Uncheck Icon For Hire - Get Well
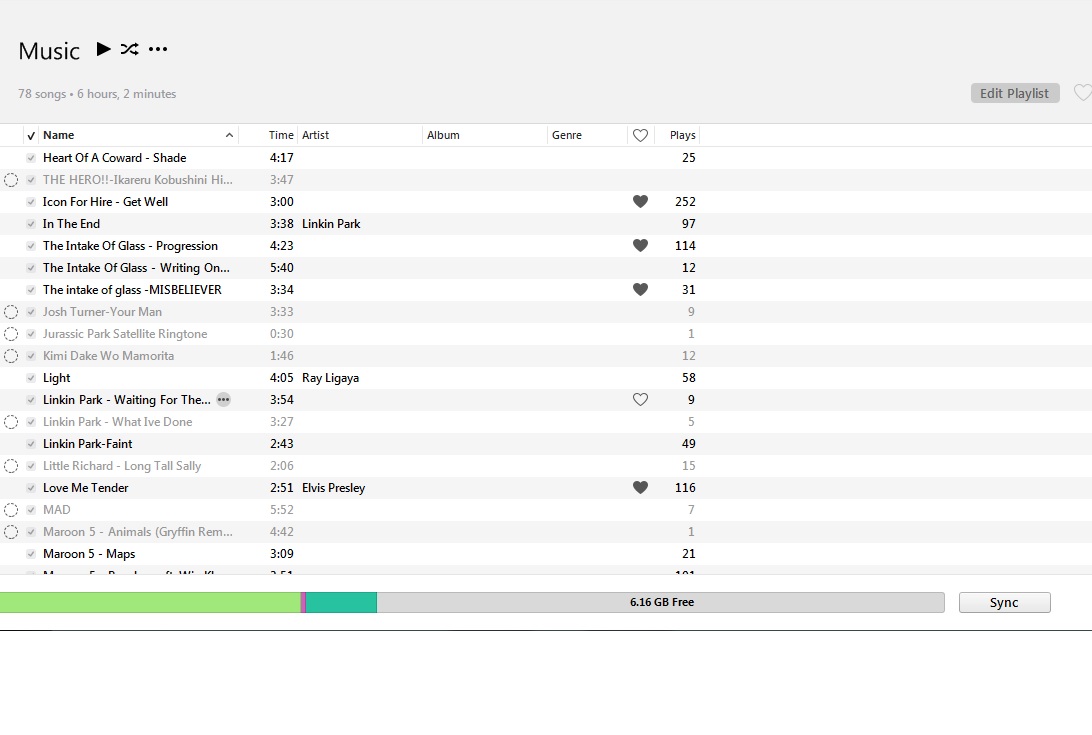The width and height of the screenshot is (1092, 735). (31, 202)
